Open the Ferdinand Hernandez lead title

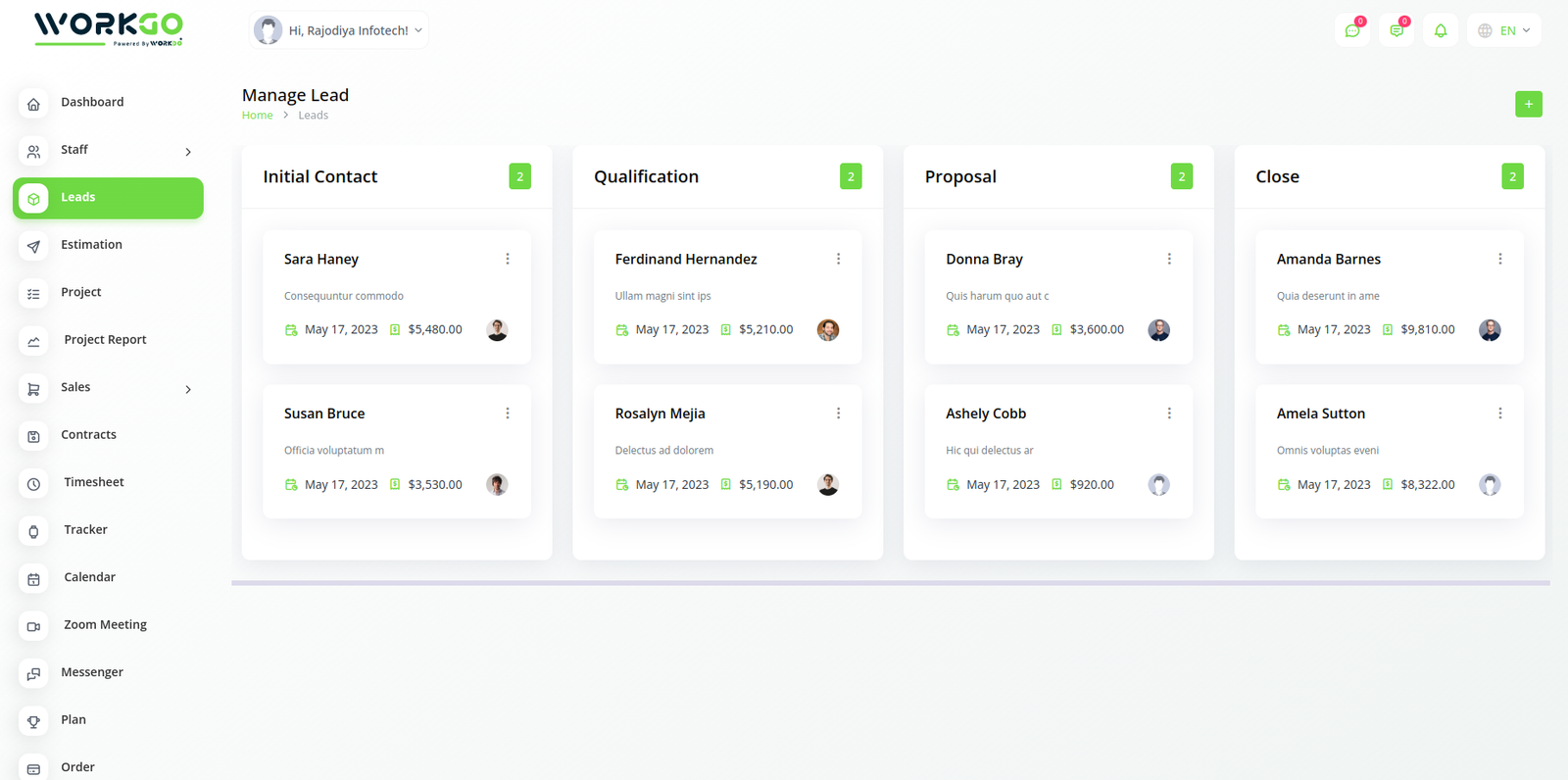686,259
